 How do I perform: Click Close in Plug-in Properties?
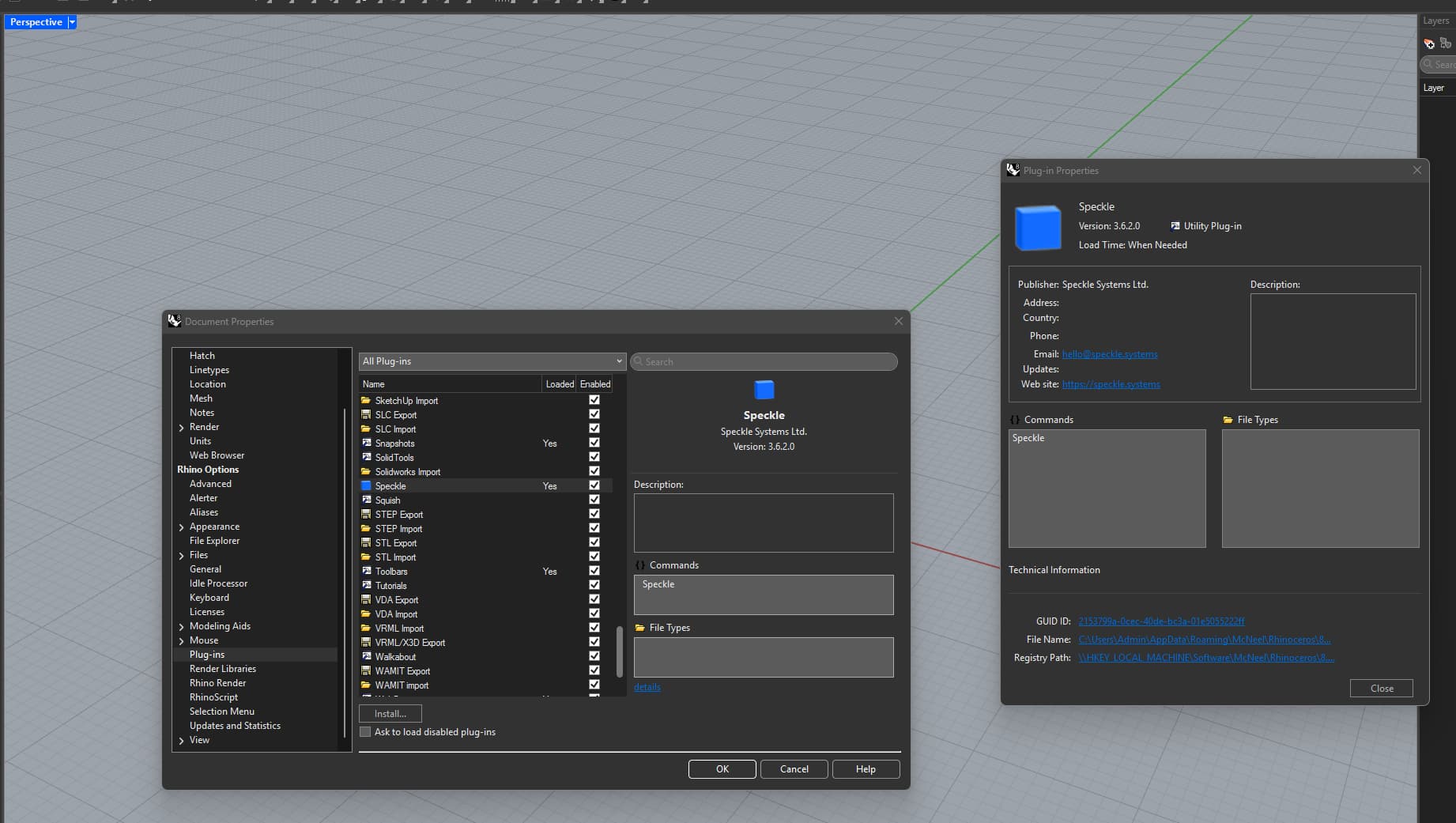pos(1382,689)
